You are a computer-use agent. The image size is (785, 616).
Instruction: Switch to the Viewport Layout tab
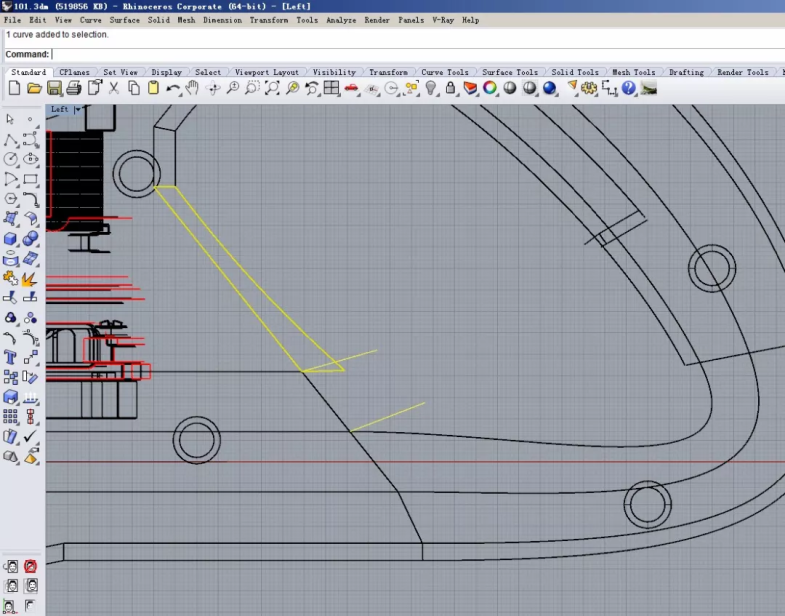click(267, 72)
